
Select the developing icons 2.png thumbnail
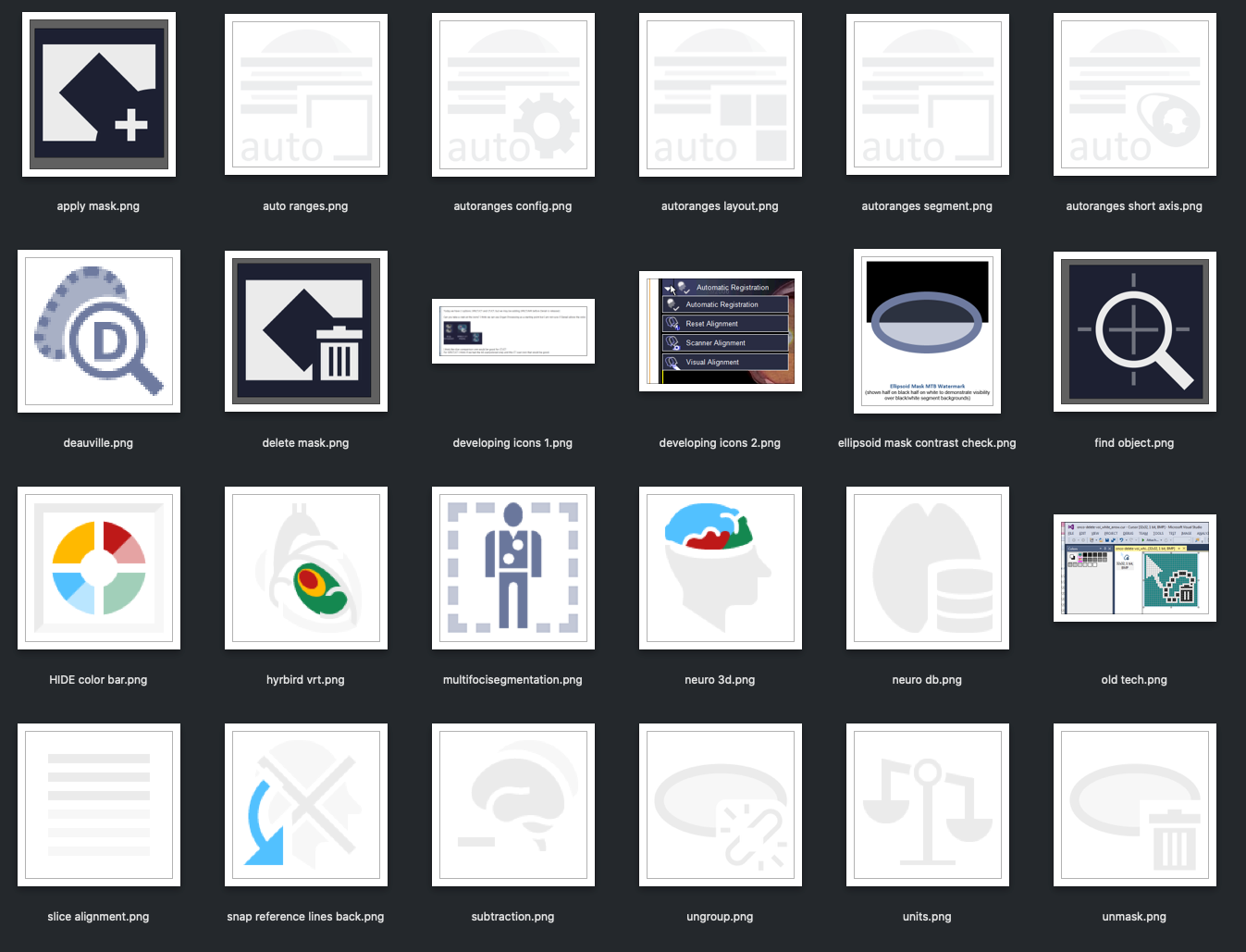(721, 331)
